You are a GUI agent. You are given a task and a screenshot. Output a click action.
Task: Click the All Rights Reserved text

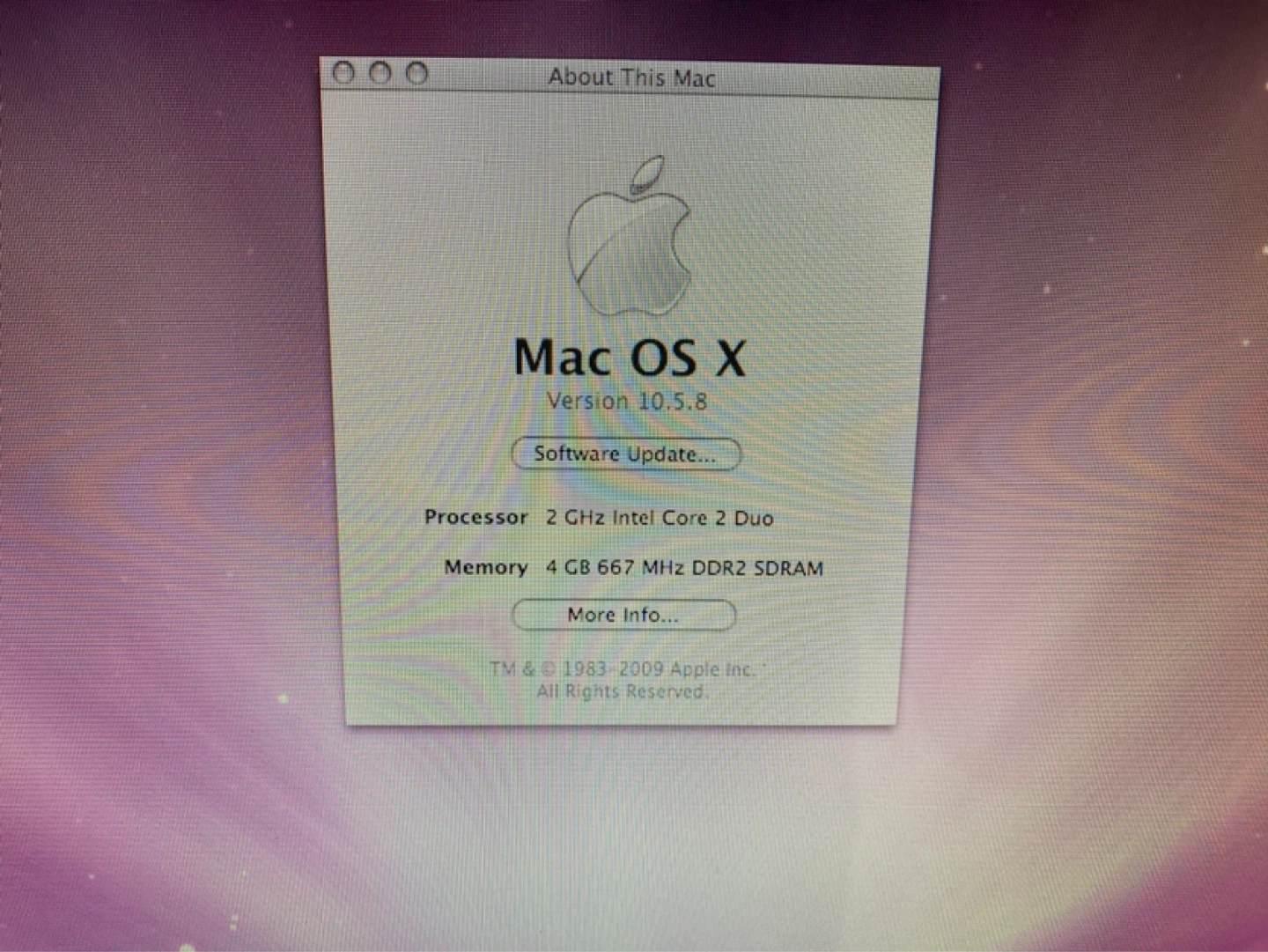point(623,691)
